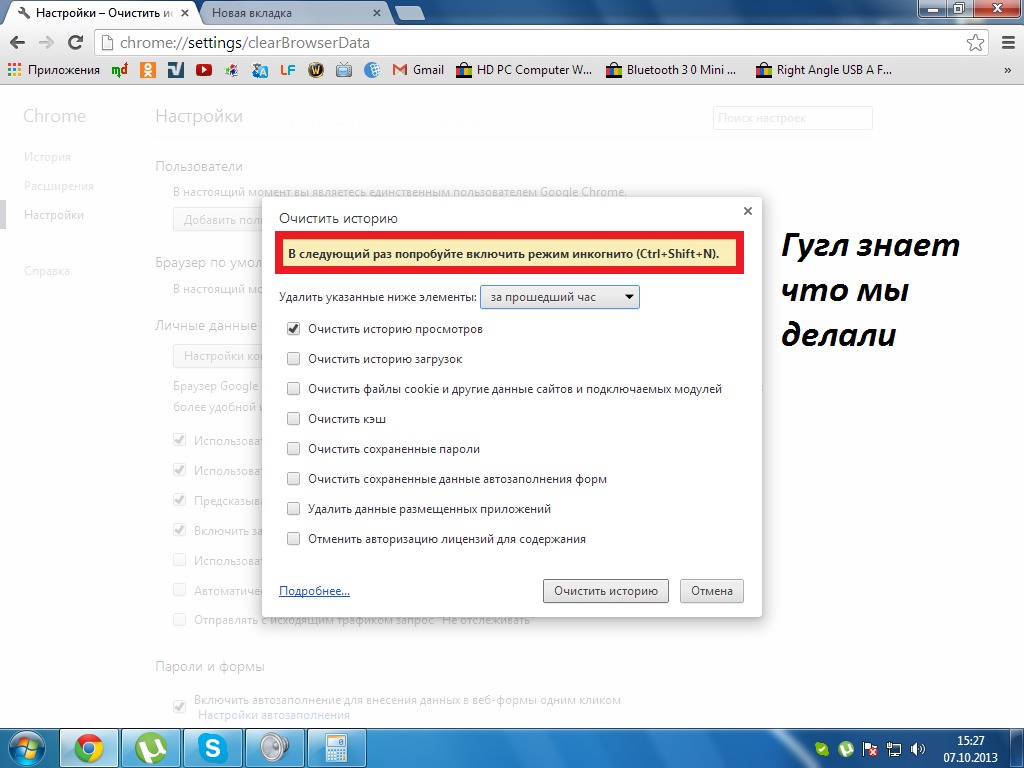1024x768 pixels.
Task: Open the Calculator taskbar icon
Action: (x=337, y=748)
